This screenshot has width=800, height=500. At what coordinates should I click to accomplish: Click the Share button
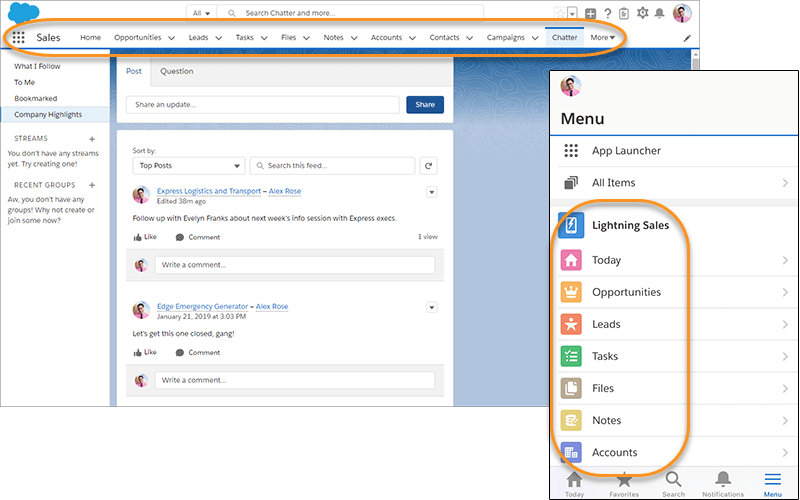pos(425,105)
